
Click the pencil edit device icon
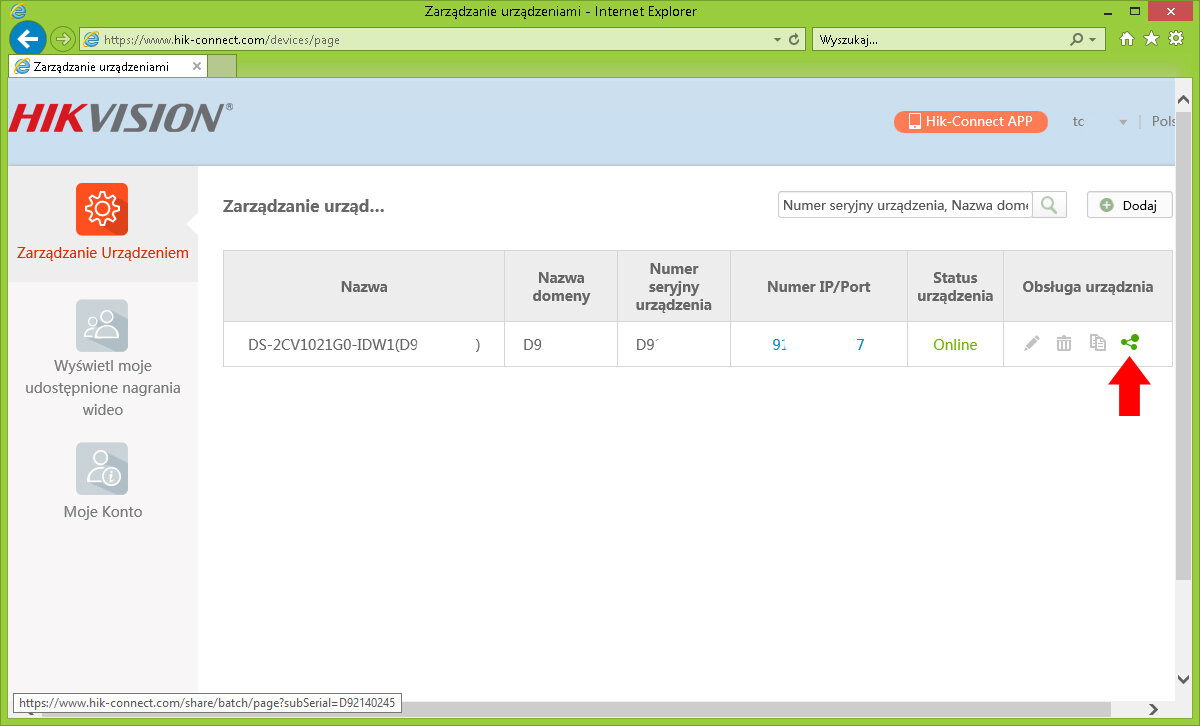point(1032,343)
